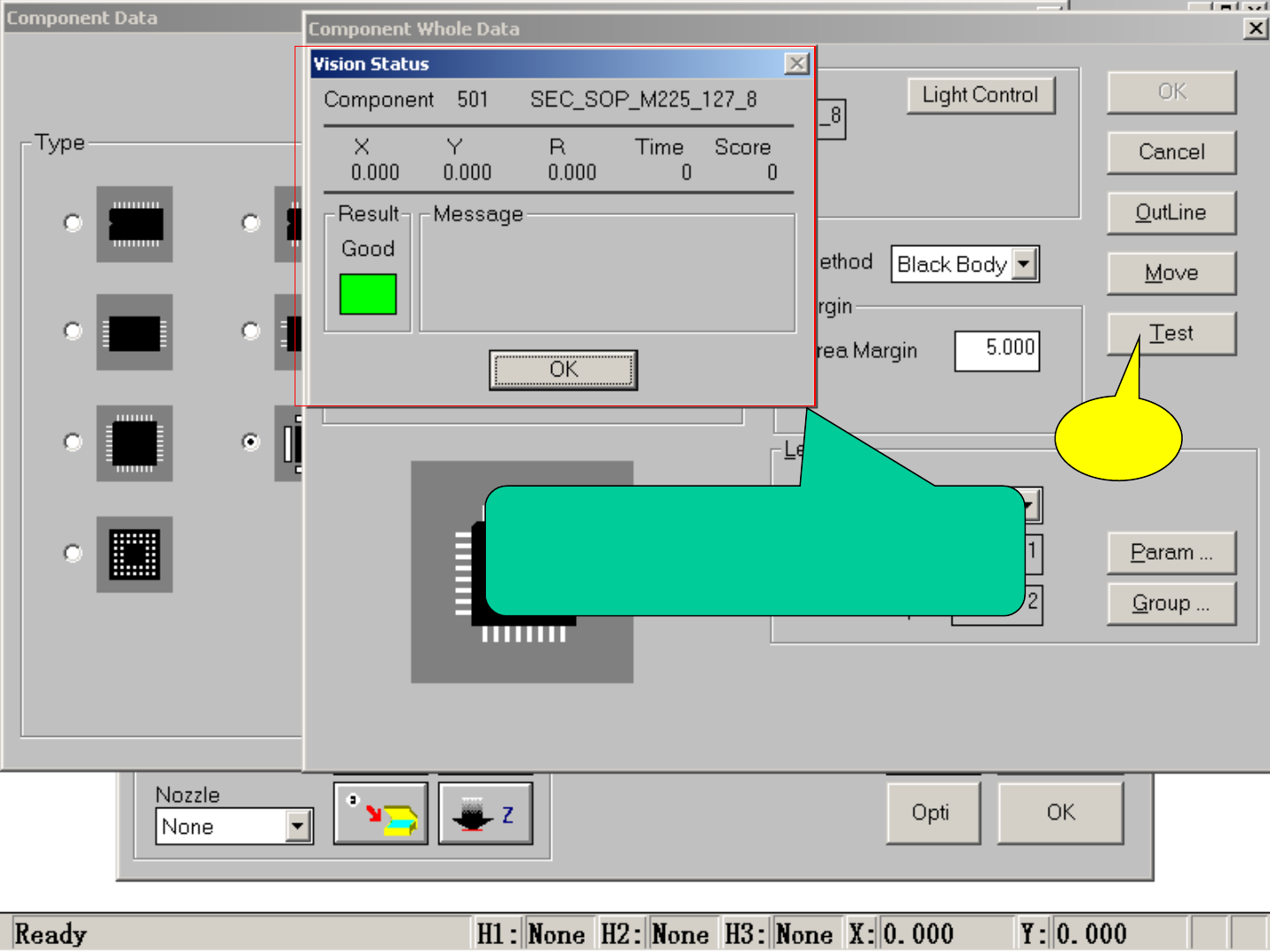Click the Area Margin field showing 5.000

click(x=997, y=350)
